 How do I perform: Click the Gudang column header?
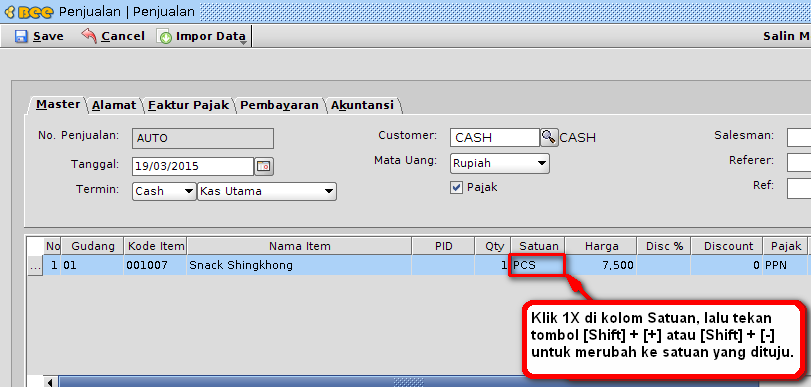click(x=92, y=246)
